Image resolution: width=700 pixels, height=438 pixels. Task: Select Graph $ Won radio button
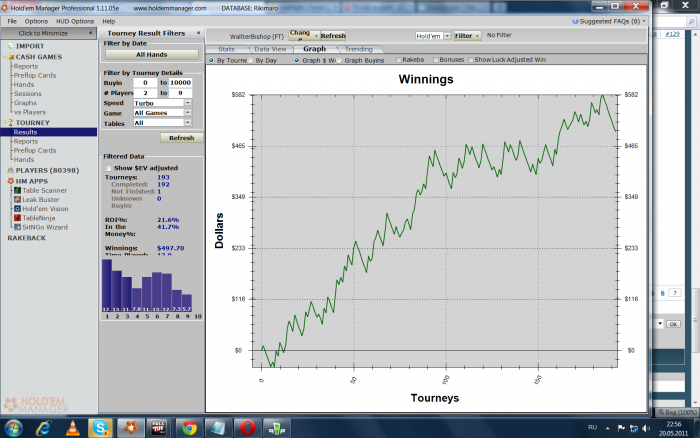[296, 60]
